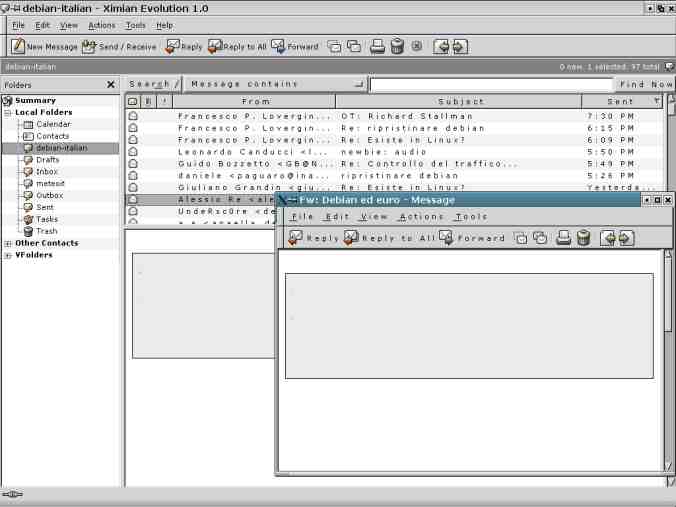Open the Edit menu in main window

[x=42, y=25]
